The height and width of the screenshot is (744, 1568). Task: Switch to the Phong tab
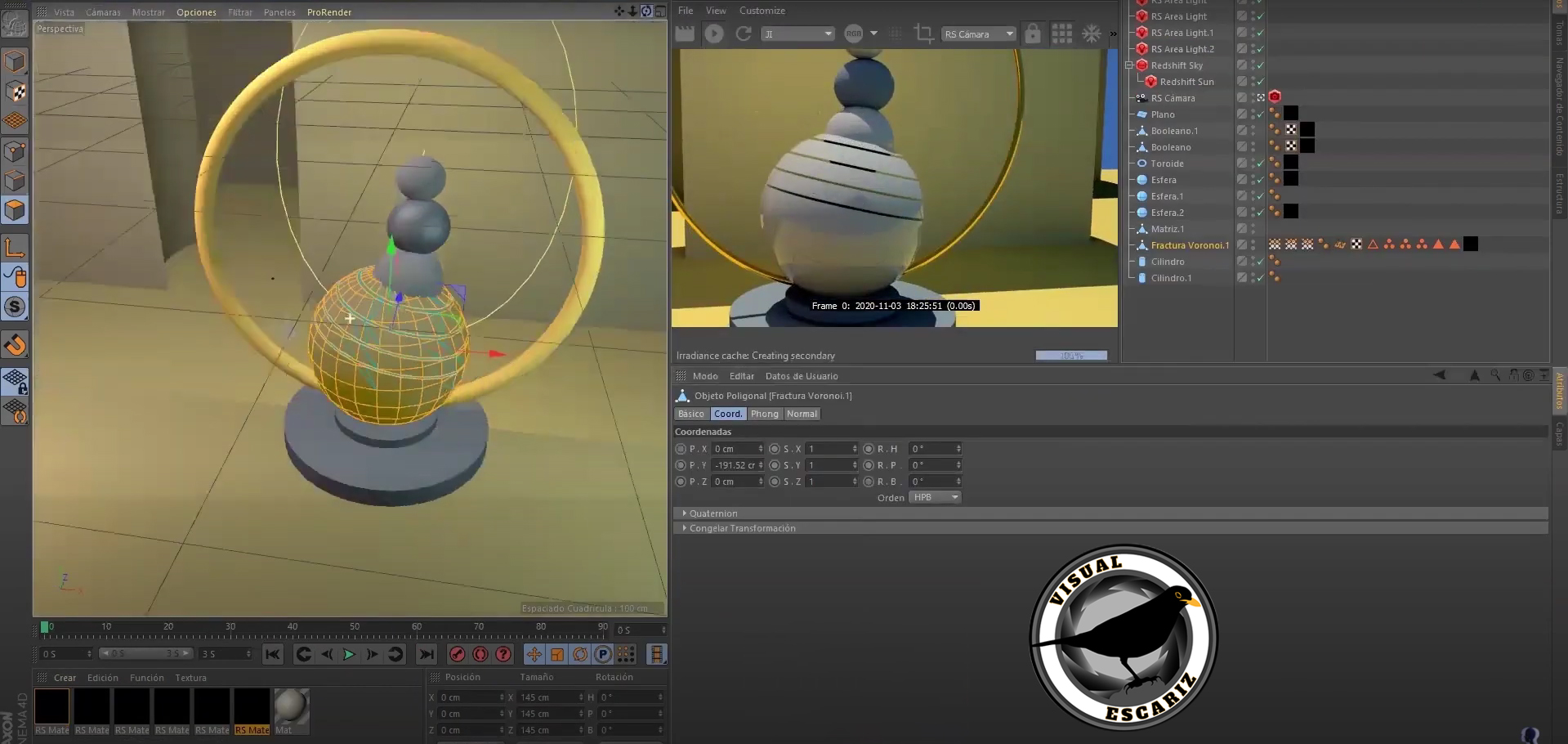pyautogui.click(x=764, y=414)
